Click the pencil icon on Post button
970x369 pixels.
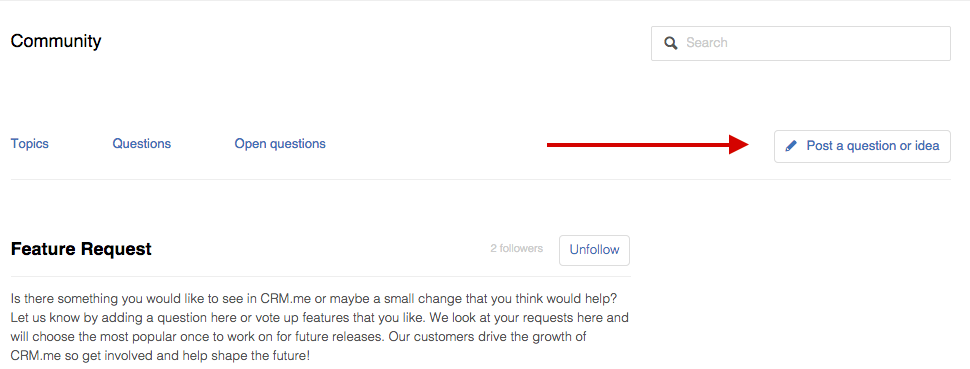(791, 146)
